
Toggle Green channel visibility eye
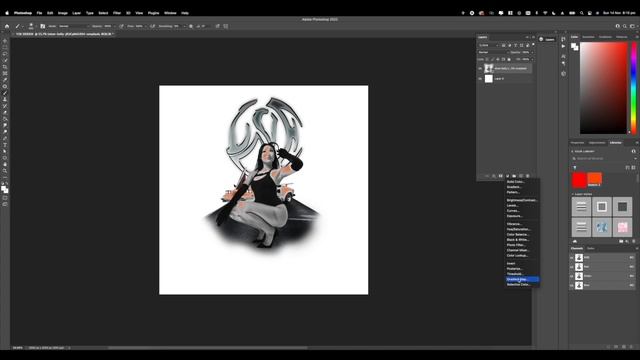(572, 276)
